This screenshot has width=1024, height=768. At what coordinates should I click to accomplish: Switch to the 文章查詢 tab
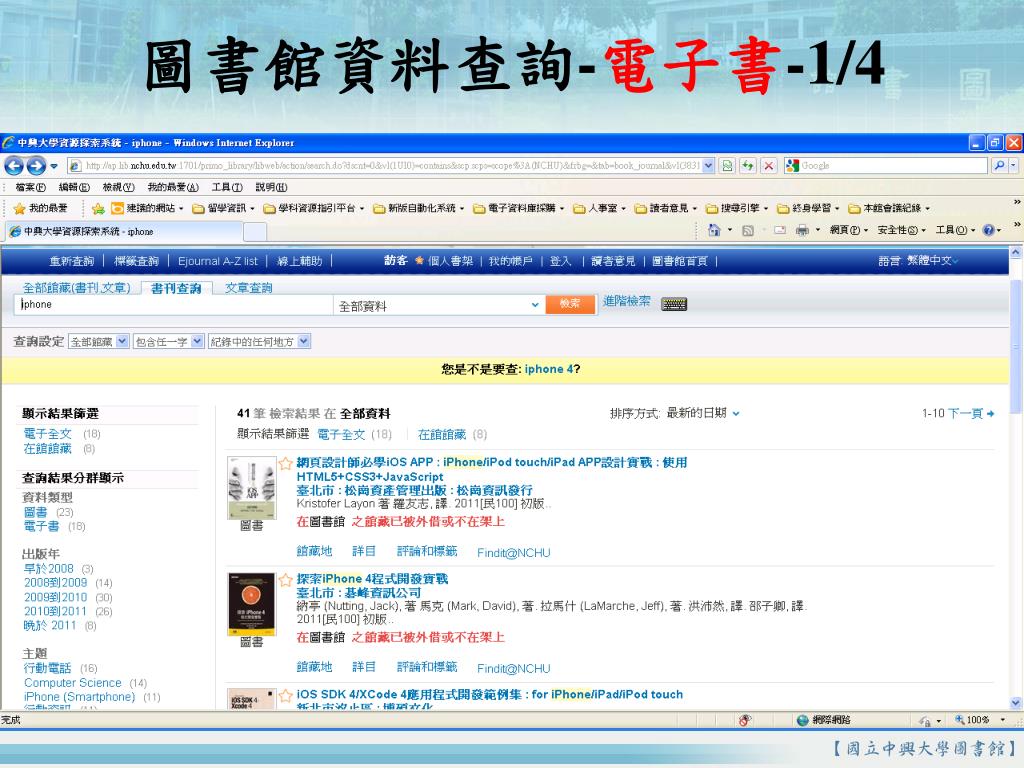pos(248,288)
